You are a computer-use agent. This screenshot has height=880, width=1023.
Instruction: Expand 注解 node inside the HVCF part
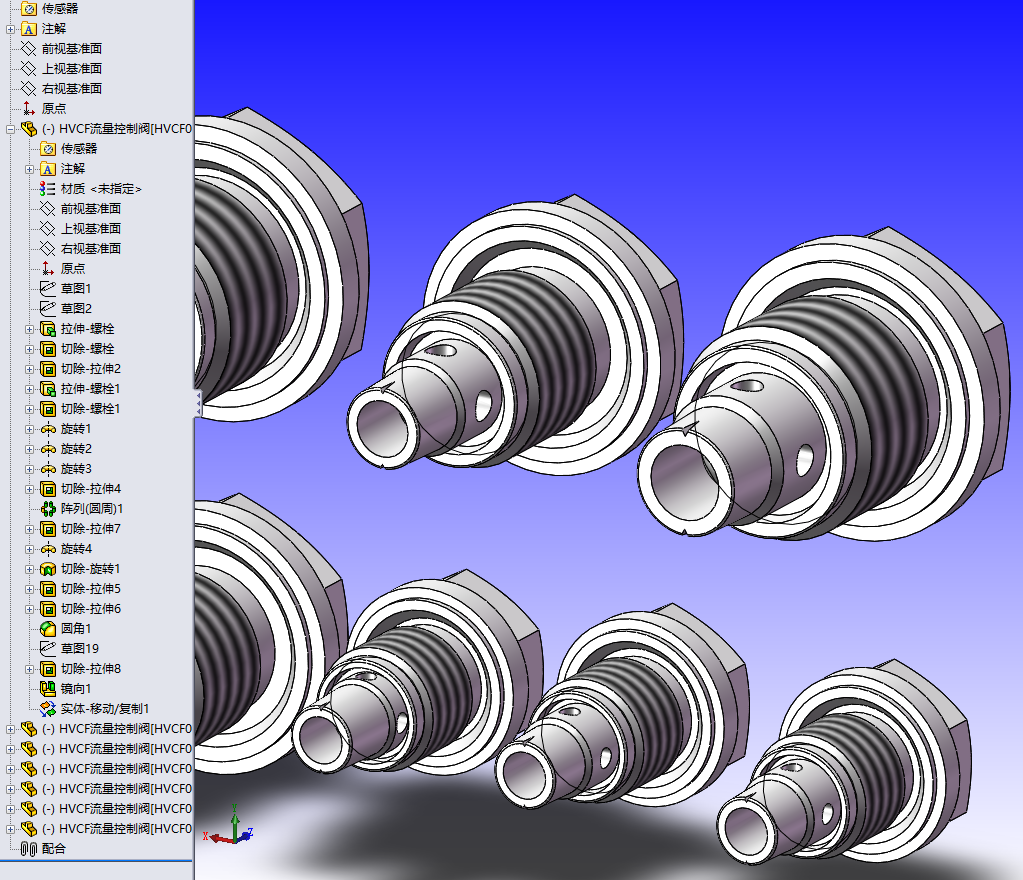(x=29, y=170)
